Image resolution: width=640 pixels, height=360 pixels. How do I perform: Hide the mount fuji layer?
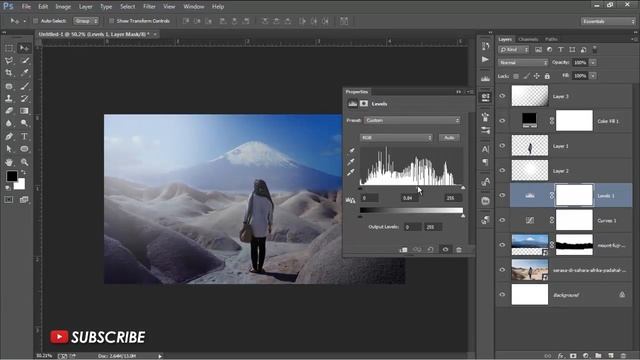coord(502,245)
